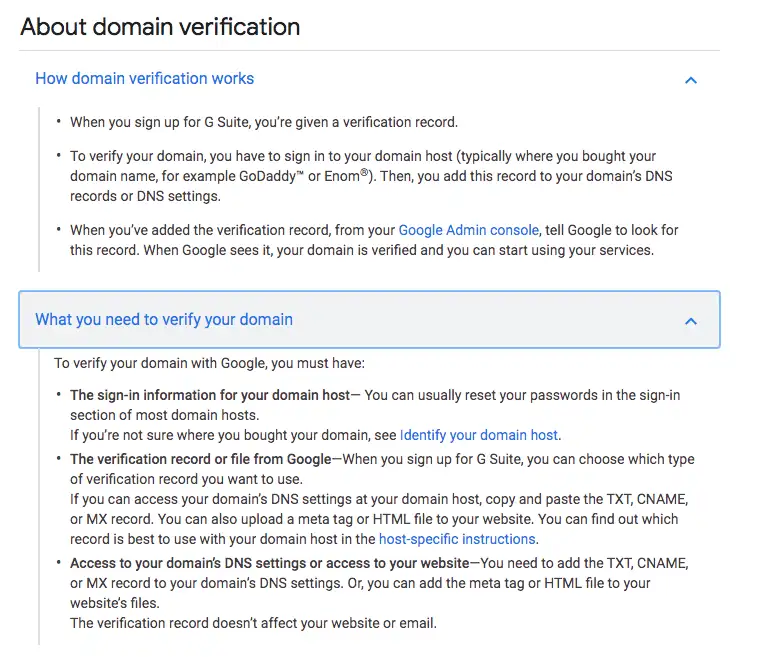Click the 'About domain verification' page heading
Screen dimensions: 773x657
tap(160, 27)
